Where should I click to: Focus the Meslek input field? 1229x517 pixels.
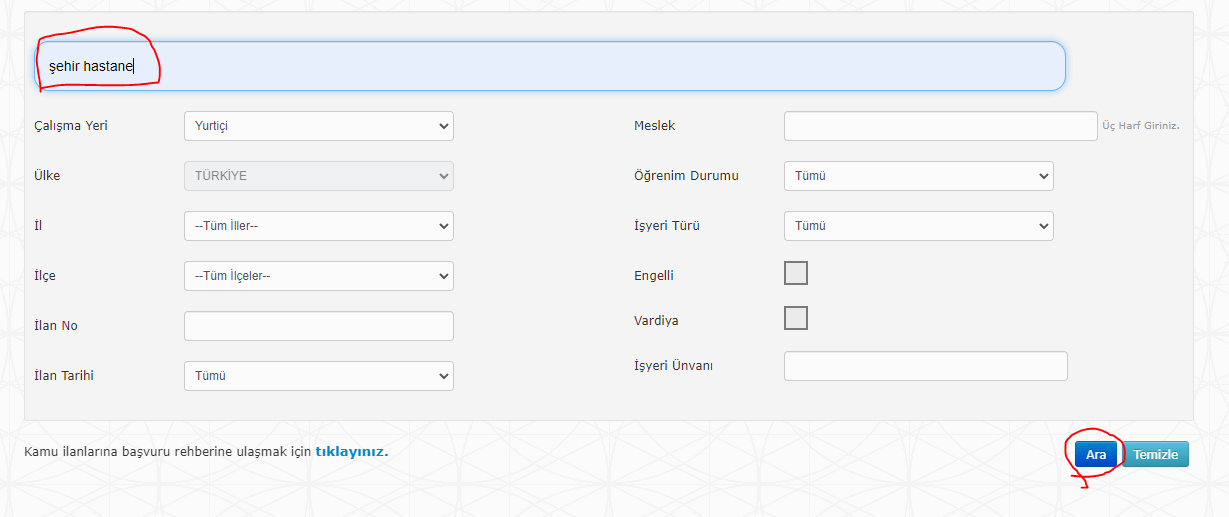[x=941, y=126]
